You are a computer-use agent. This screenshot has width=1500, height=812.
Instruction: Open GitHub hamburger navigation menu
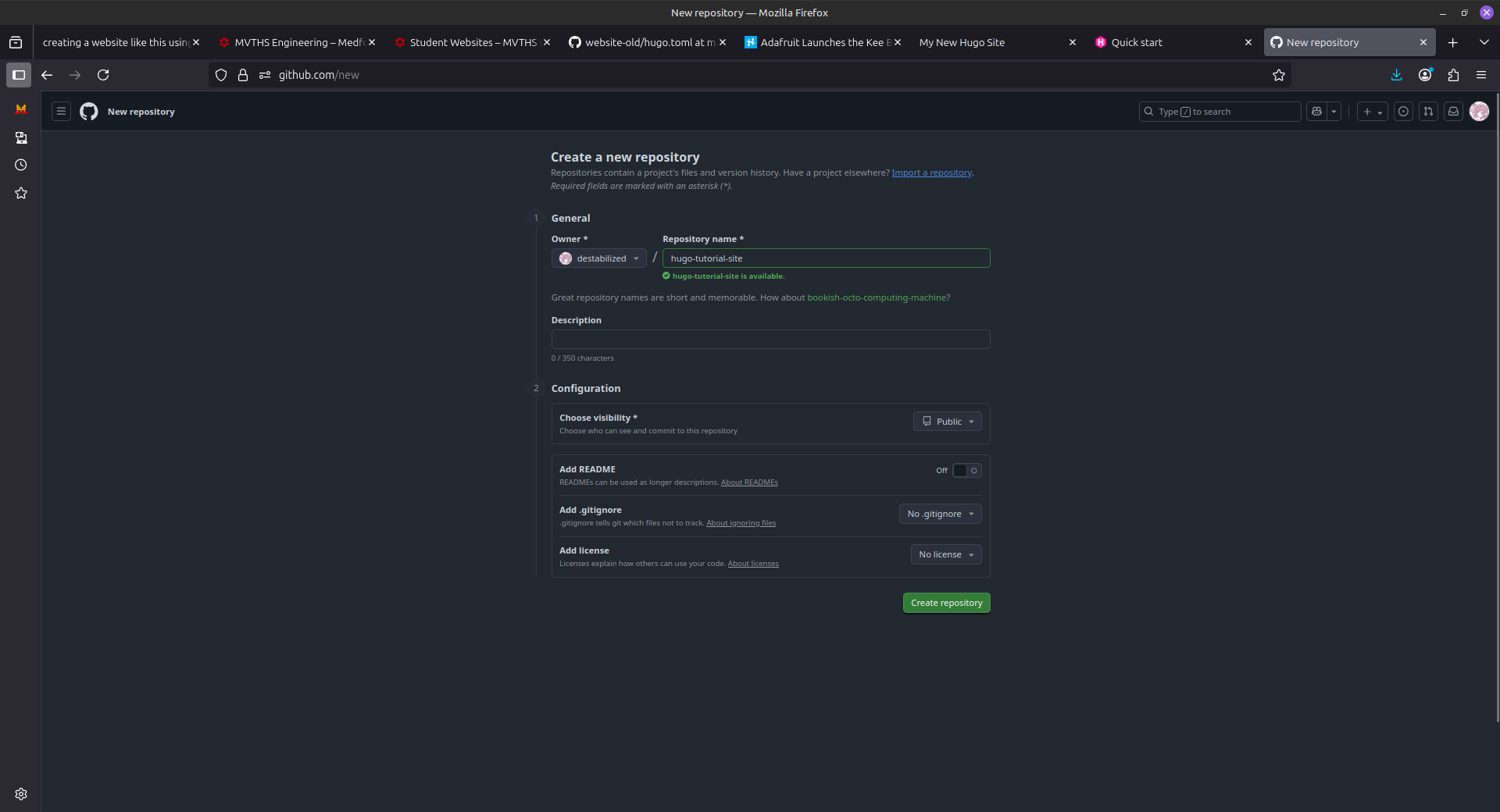pyautogui.click(x=61, y=112)
